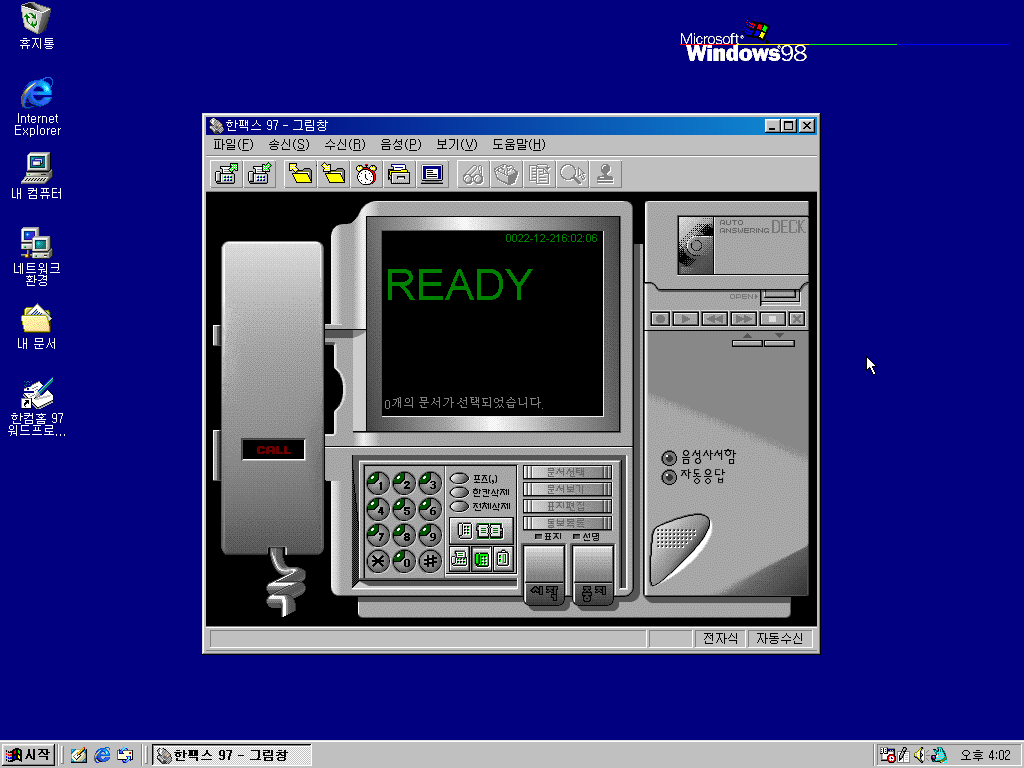Click the rewind button on answering deck

coord(714,319)
